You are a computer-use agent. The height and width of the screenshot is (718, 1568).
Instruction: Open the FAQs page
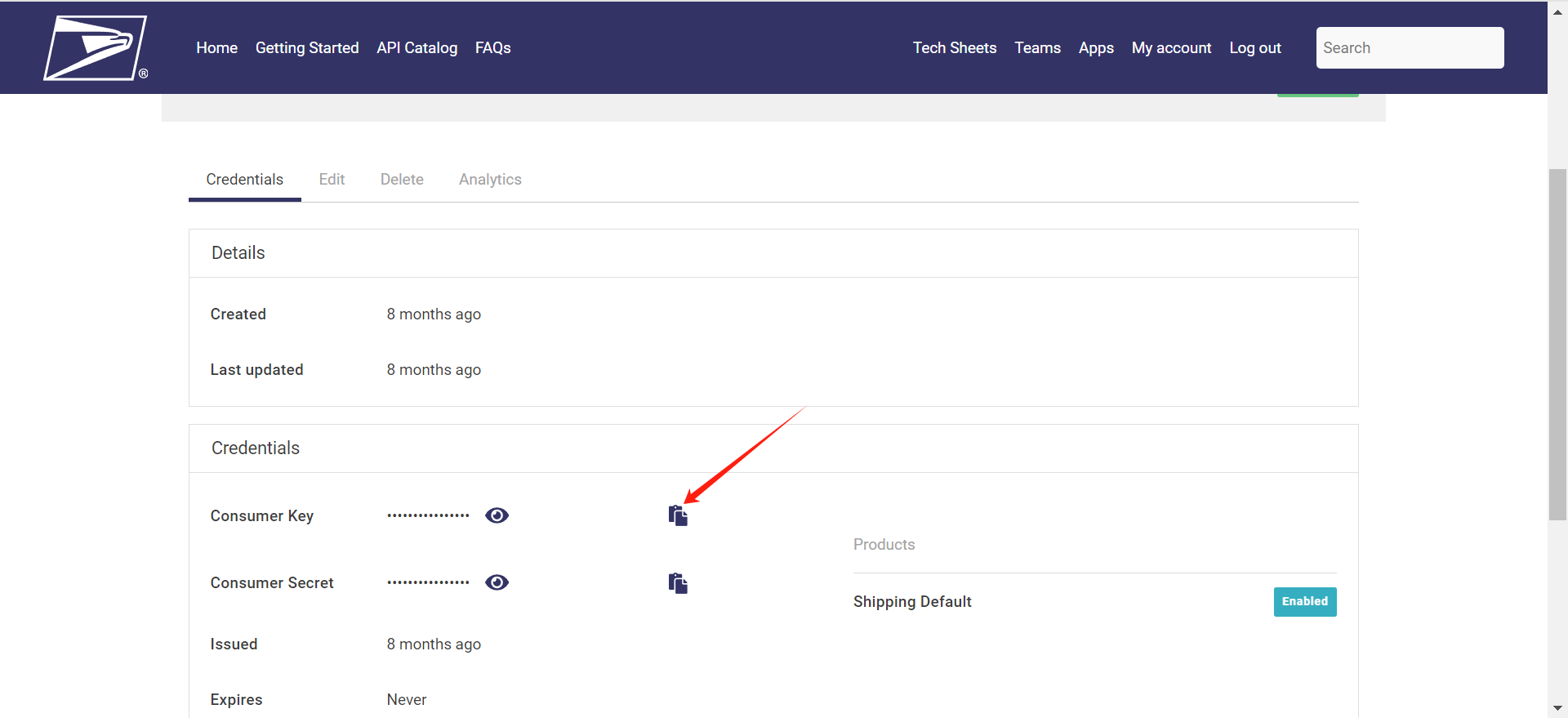(492, 48)
